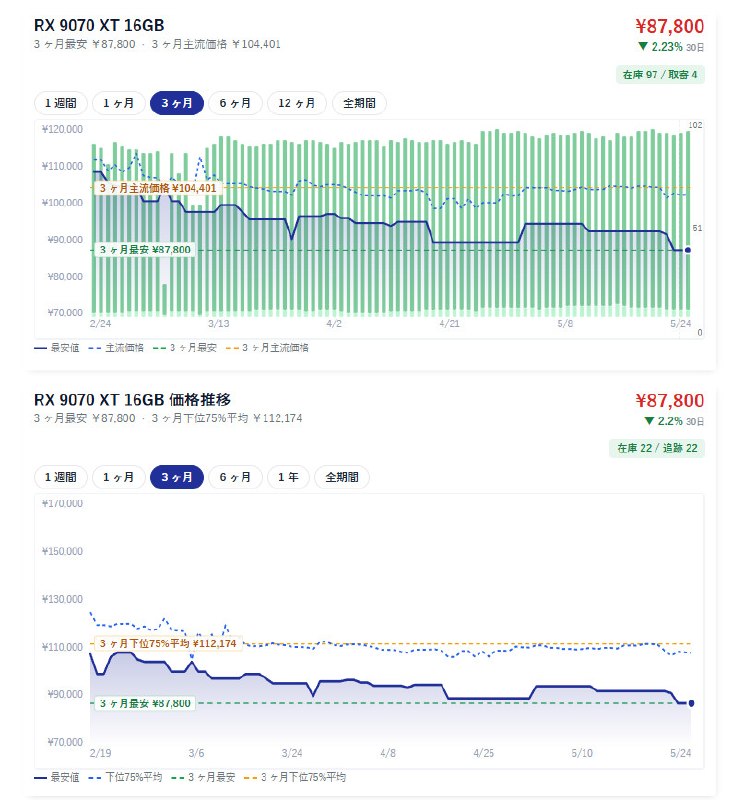Click the RX 9070 XT 16GB title
This screenshot has height=800, width=744.
[99, 25]
